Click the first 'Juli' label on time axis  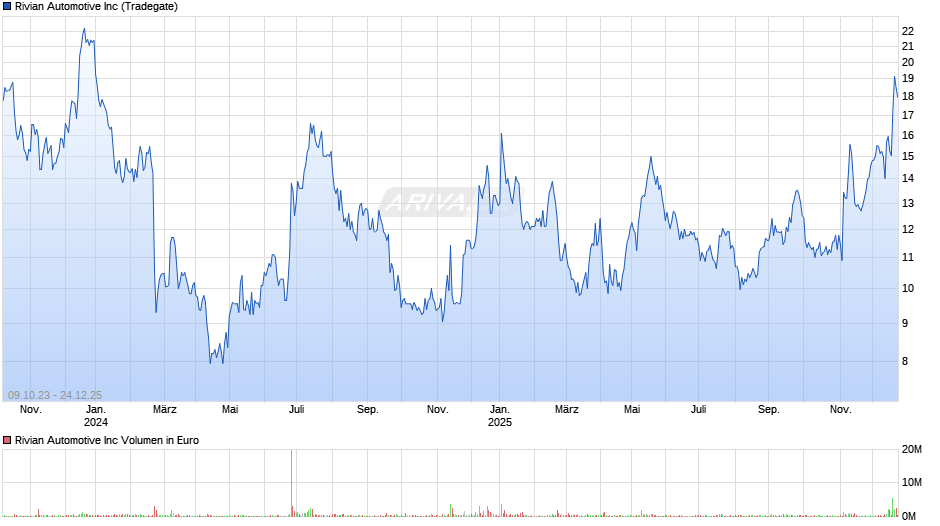297,410
